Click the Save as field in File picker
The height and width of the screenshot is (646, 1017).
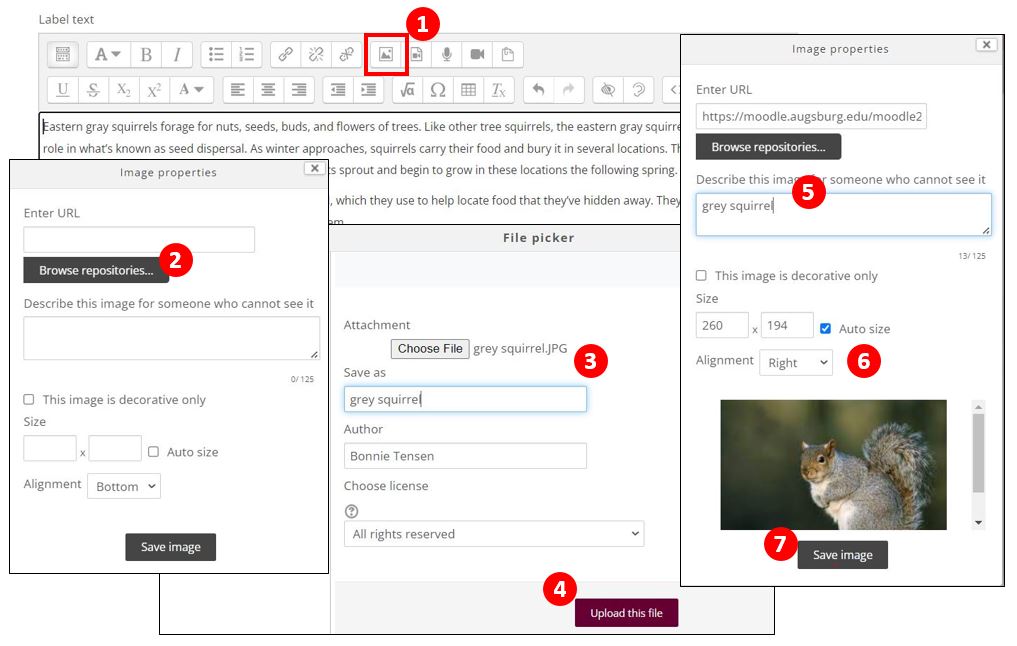465,399
